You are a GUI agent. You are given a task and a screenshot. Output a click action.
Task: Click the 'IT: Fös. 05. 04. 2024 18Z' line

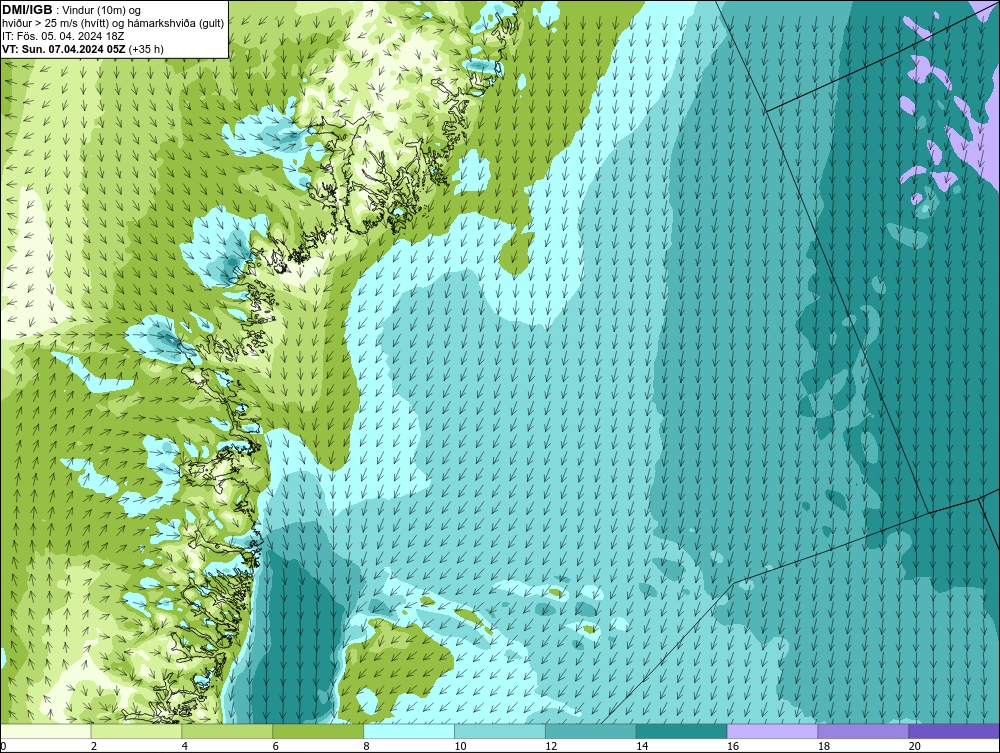(63, 36)
